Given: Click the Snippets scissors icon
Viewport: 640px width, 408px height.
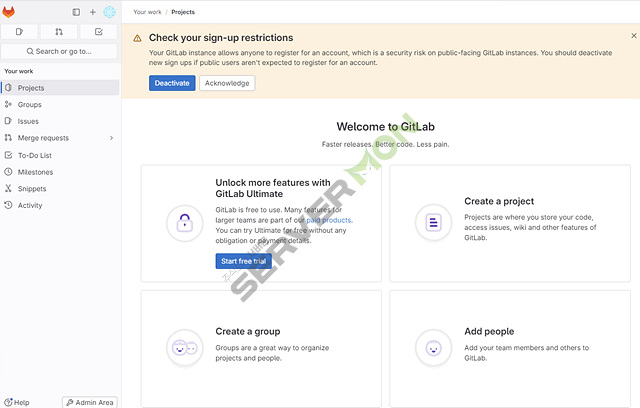Looking at the screenshot, I should 8,188.
